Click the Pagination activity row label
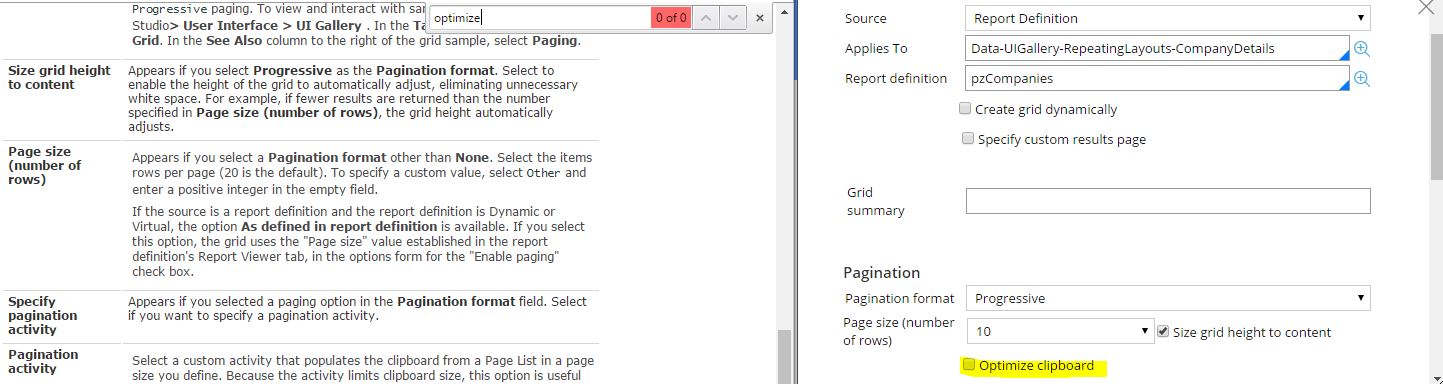Image resolution: width=1443 pixels, height=384 pixels. [x=43, y=361]
